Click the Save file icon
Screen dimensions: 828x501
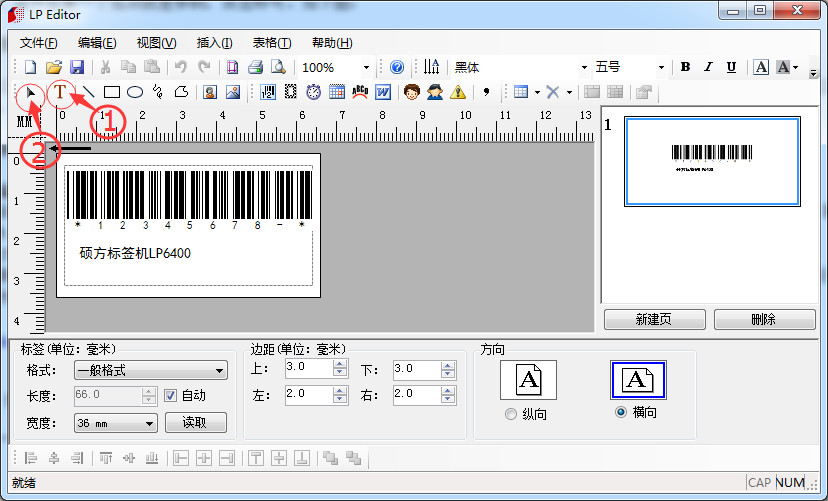76,67
